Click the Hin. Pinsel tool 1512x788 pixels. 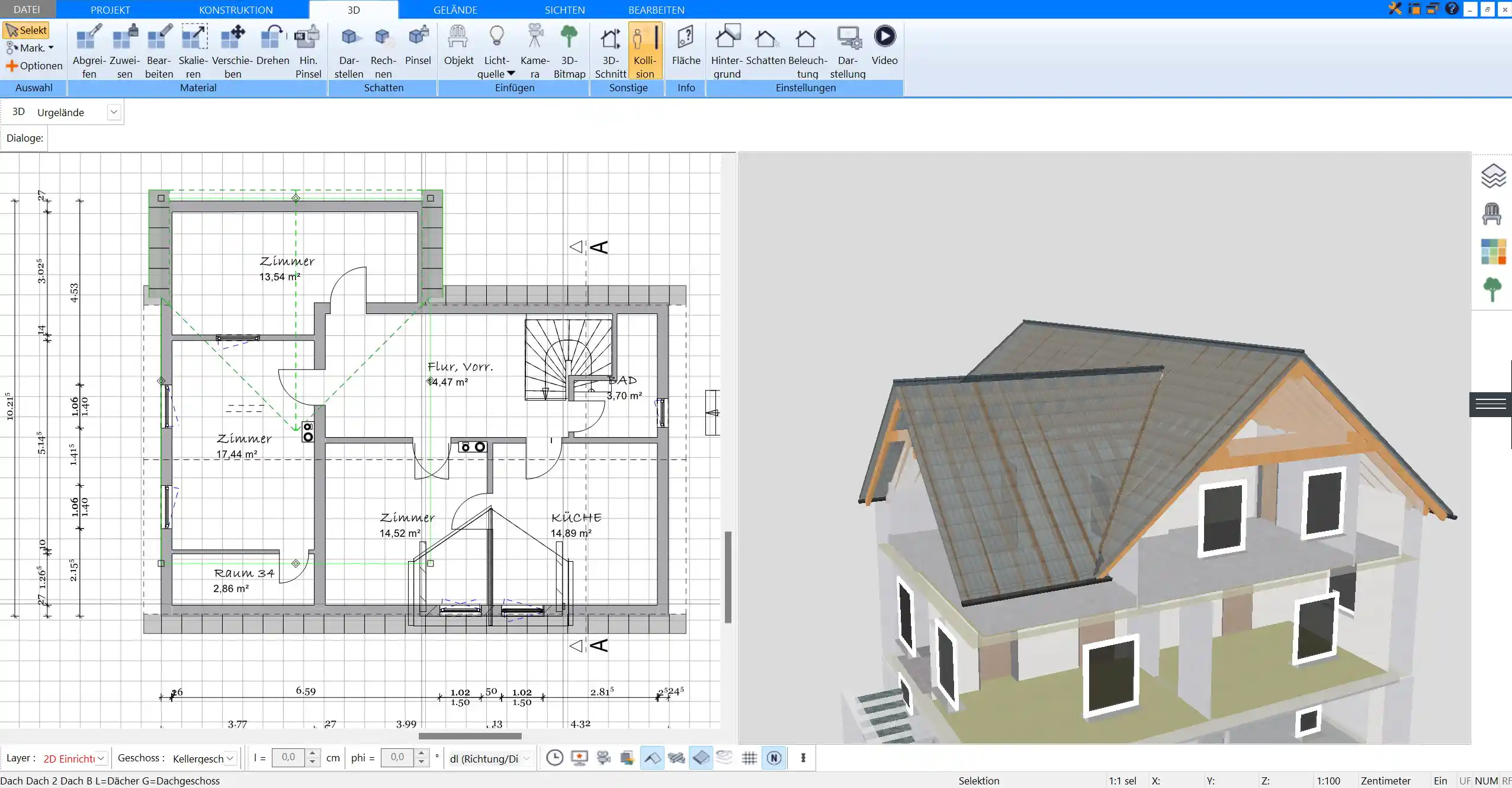pos(308,51)
